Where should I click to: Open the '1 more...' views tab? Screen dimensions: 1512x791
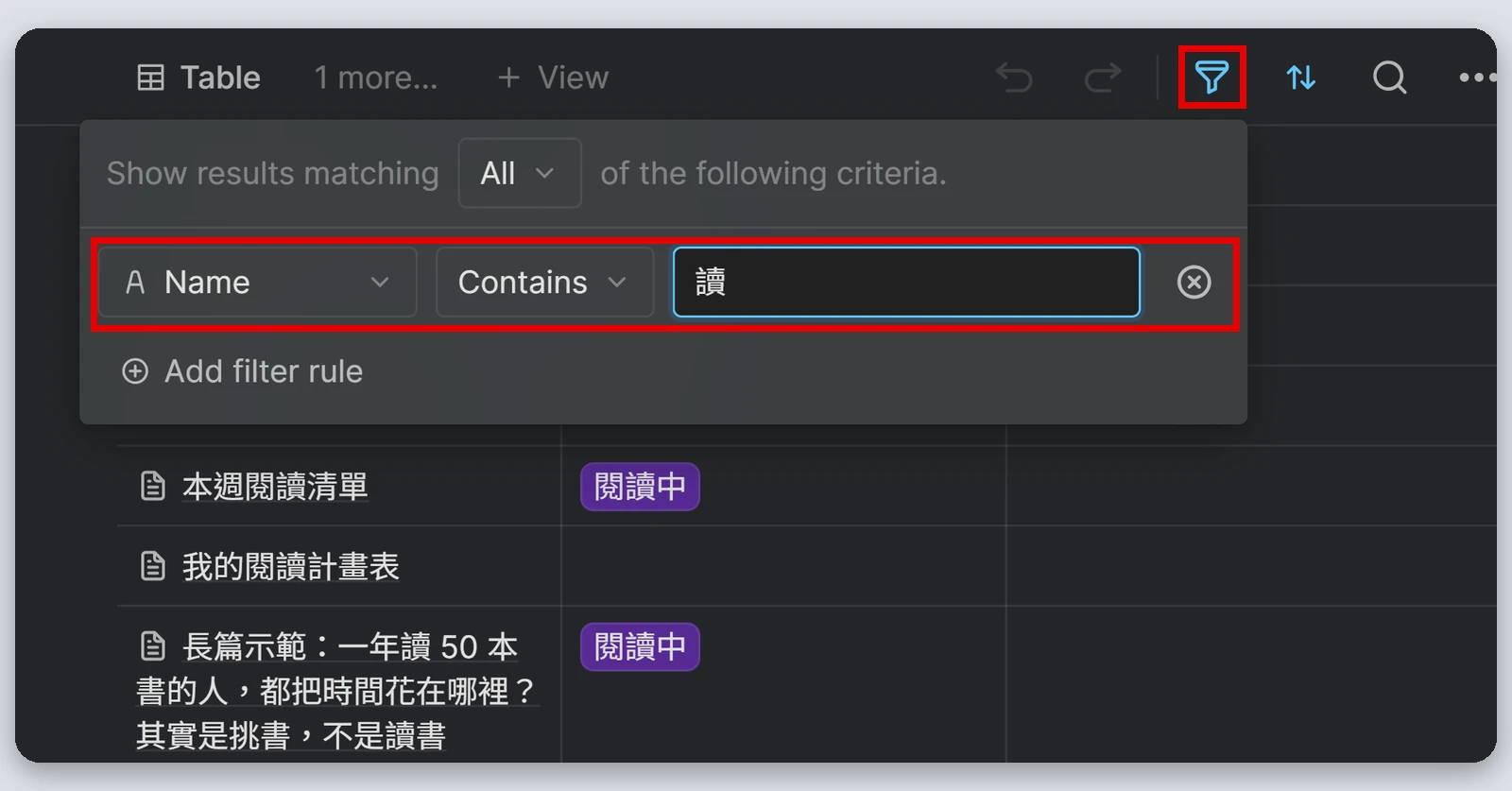point(375,77)
